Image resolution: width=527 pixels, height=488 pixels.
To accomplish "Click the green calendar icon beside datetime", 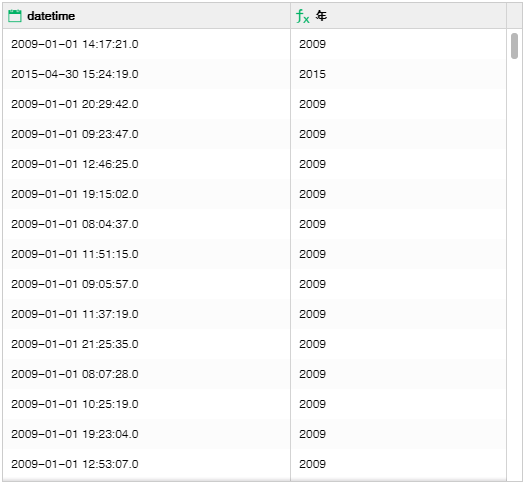I will tap(14, 16).
